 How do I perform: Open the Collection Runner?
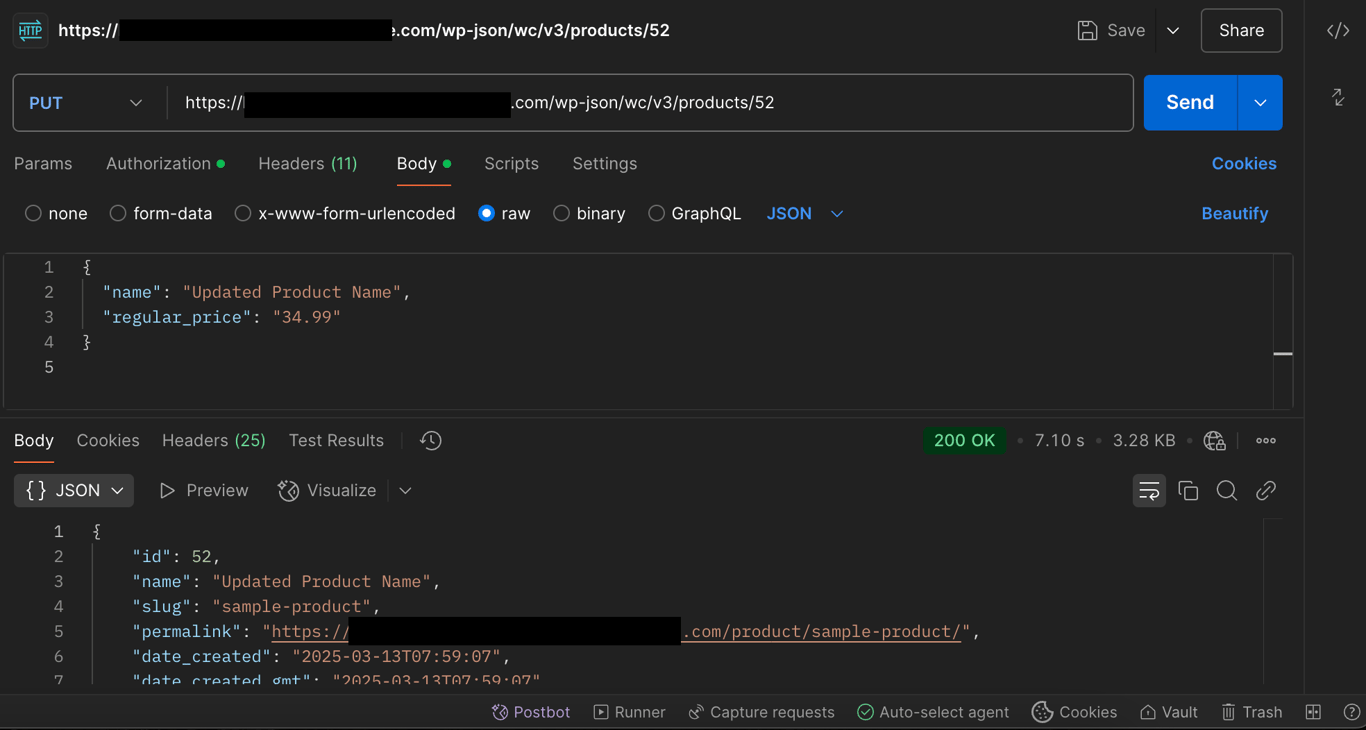tap(629, 712)
